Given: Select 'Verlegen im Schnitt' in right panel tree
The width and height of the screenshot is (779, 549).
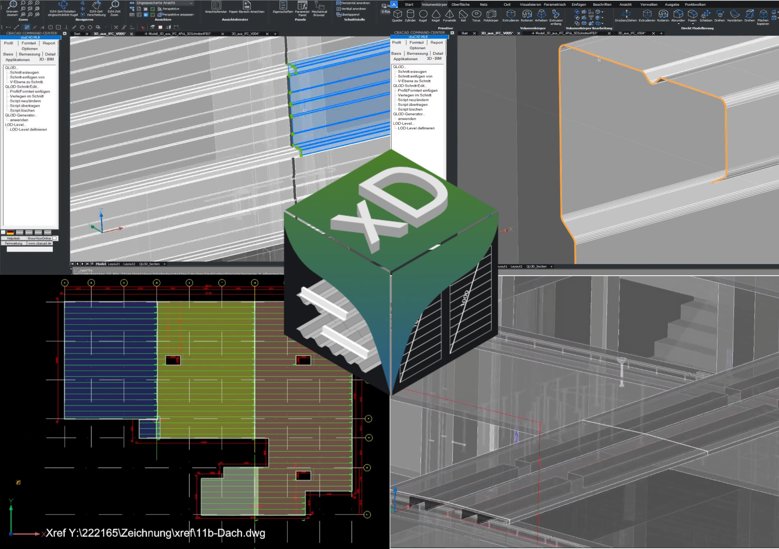Looking at the screenshot, I should click(415, 95).
